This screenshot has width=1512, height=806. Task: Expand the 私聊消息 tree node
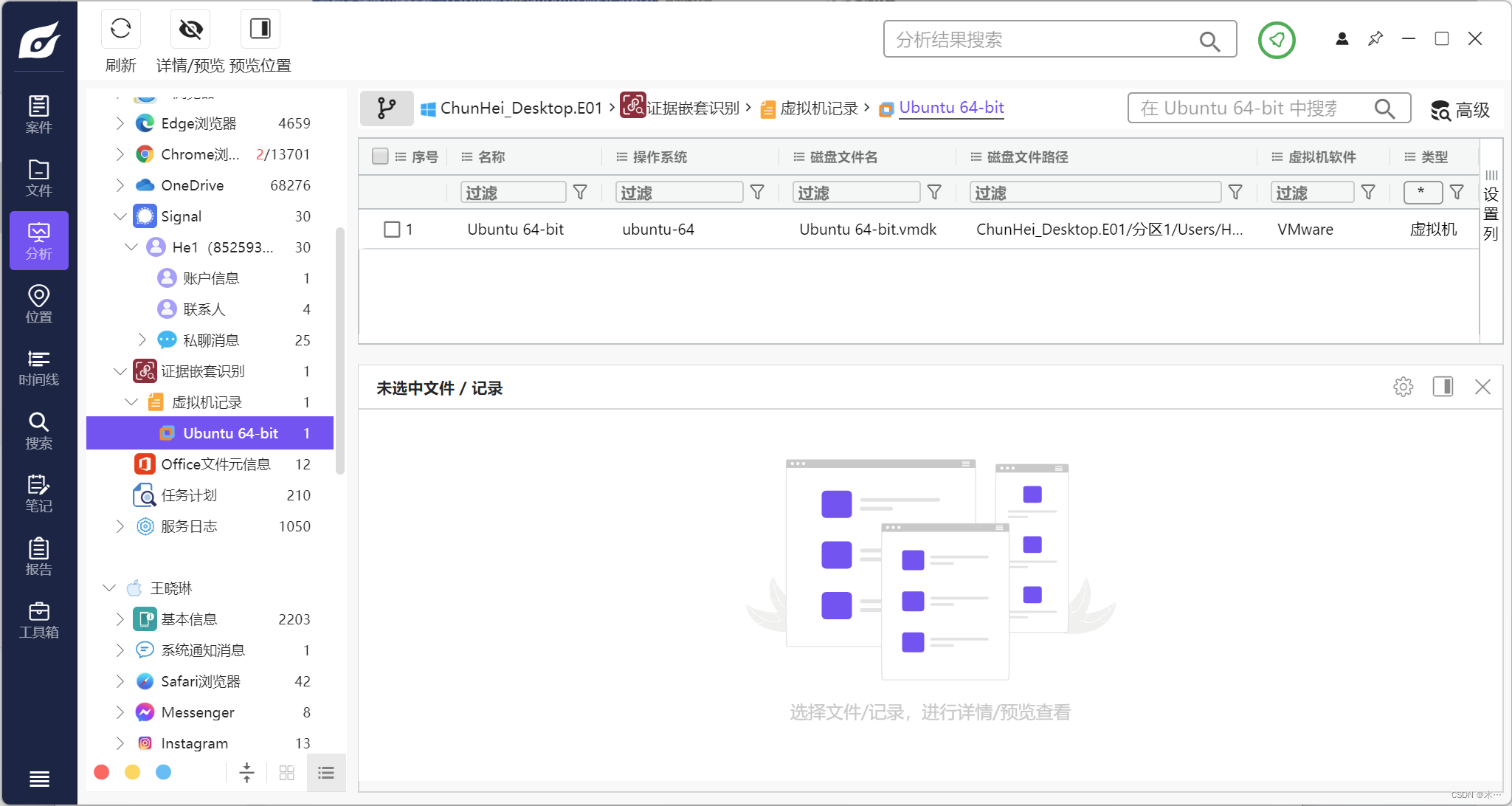click(x=142, y=340)
